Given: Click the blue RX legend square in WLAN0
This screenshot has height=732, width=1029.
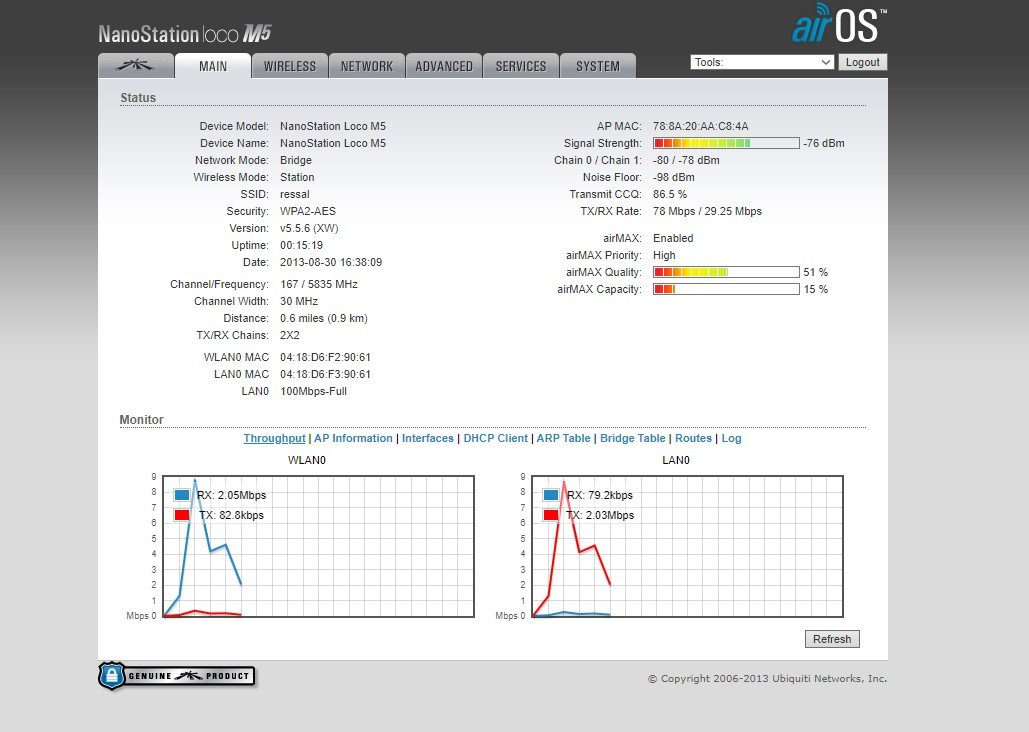Looking at the screenshot, I should 182,495.
